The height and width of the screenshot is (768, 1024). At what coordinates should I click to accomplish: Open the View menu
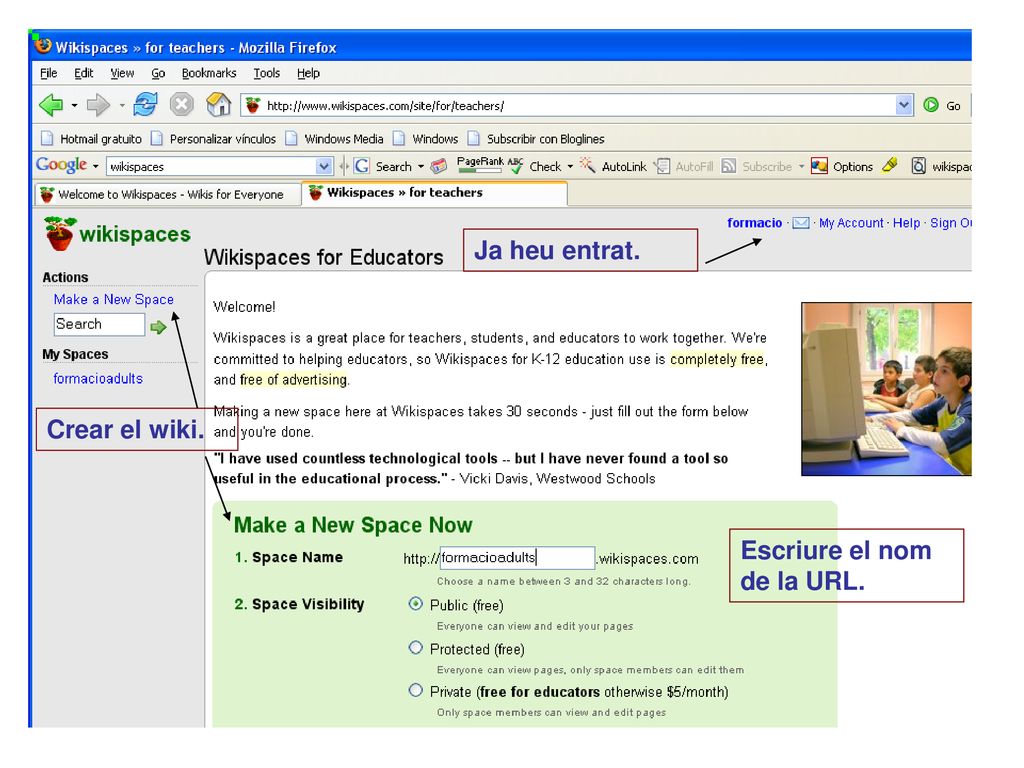tap(122, 73)
